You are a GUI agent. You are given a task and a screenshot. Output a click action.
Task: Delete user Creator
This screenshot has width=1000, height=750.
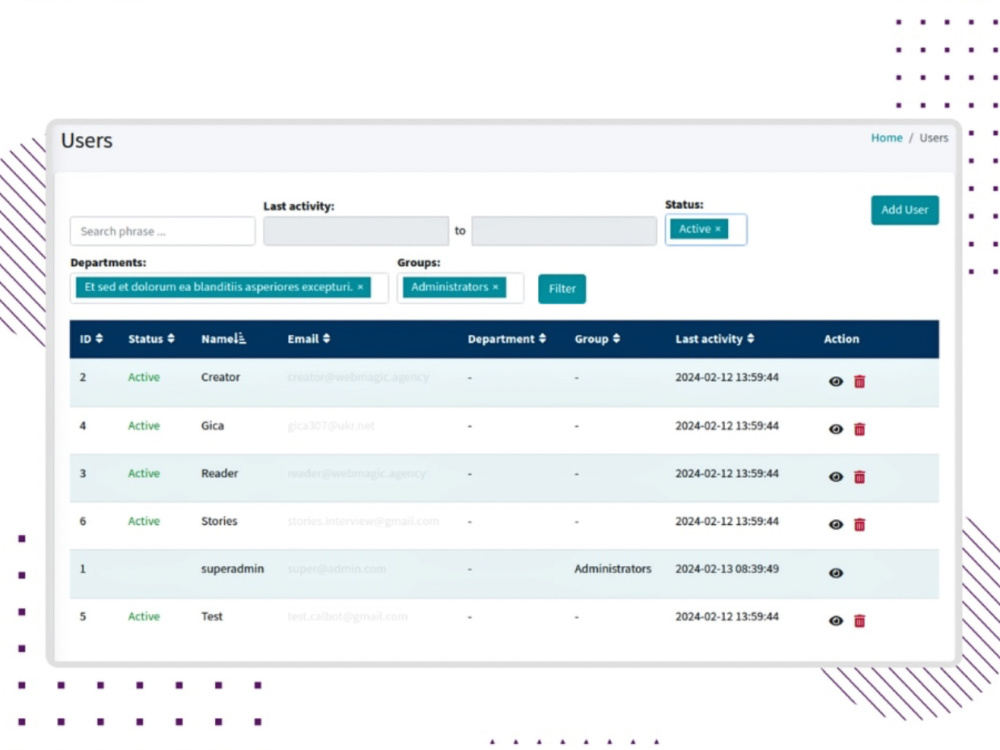pos(859,381)
